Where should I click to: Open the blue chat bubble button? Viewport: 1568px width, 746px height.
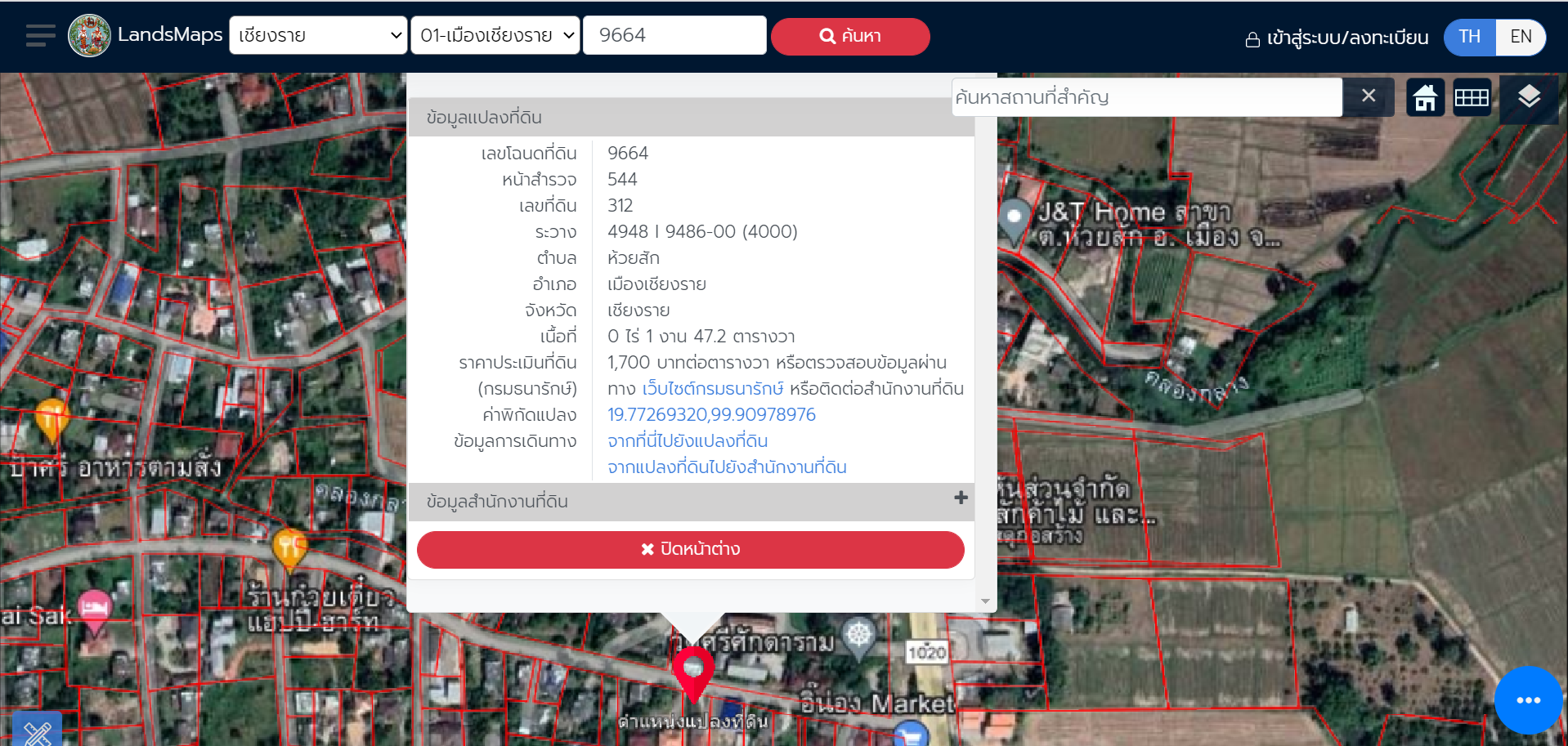tap(1528, 700)
